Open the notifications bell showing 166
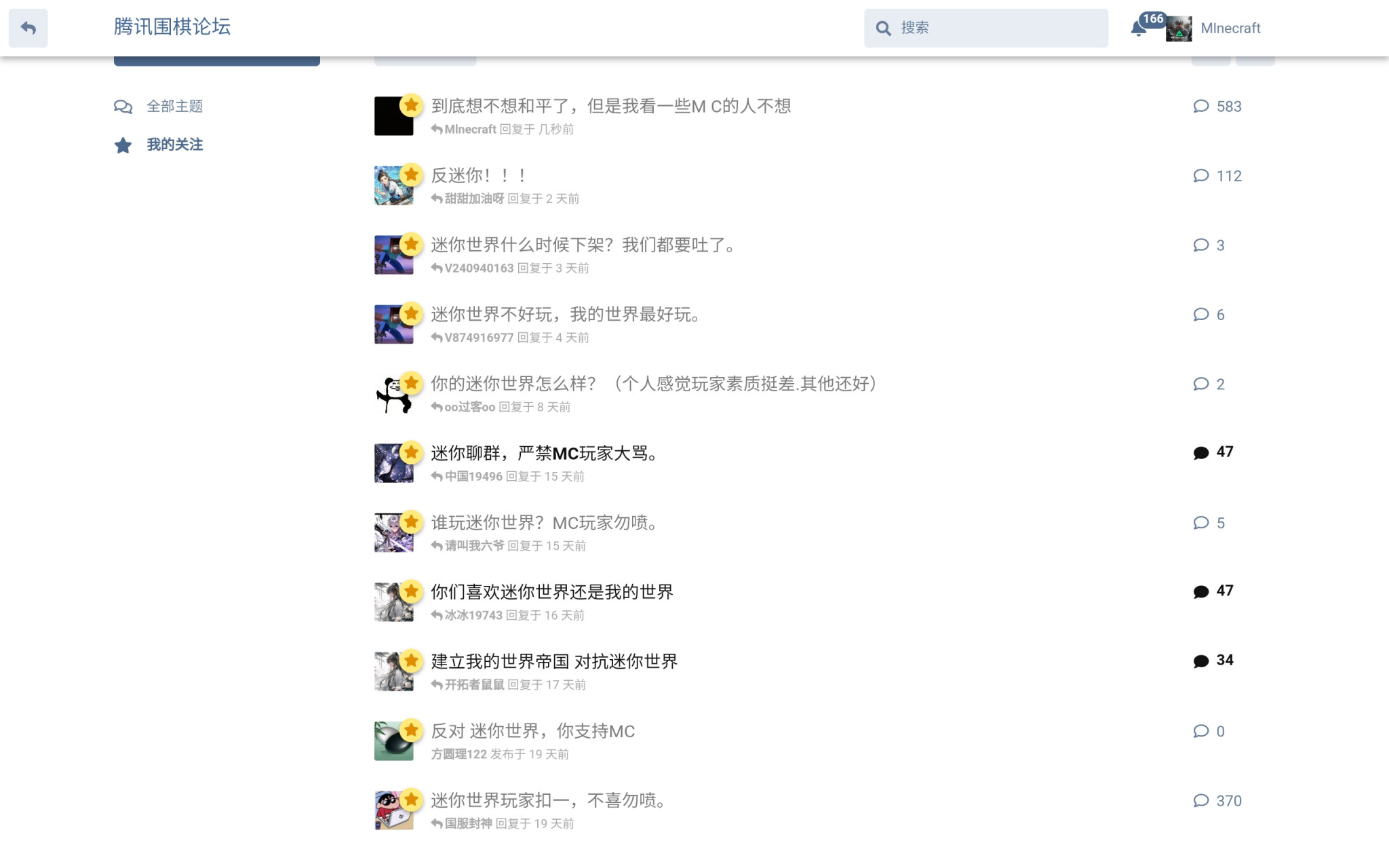 (1139, 28)
